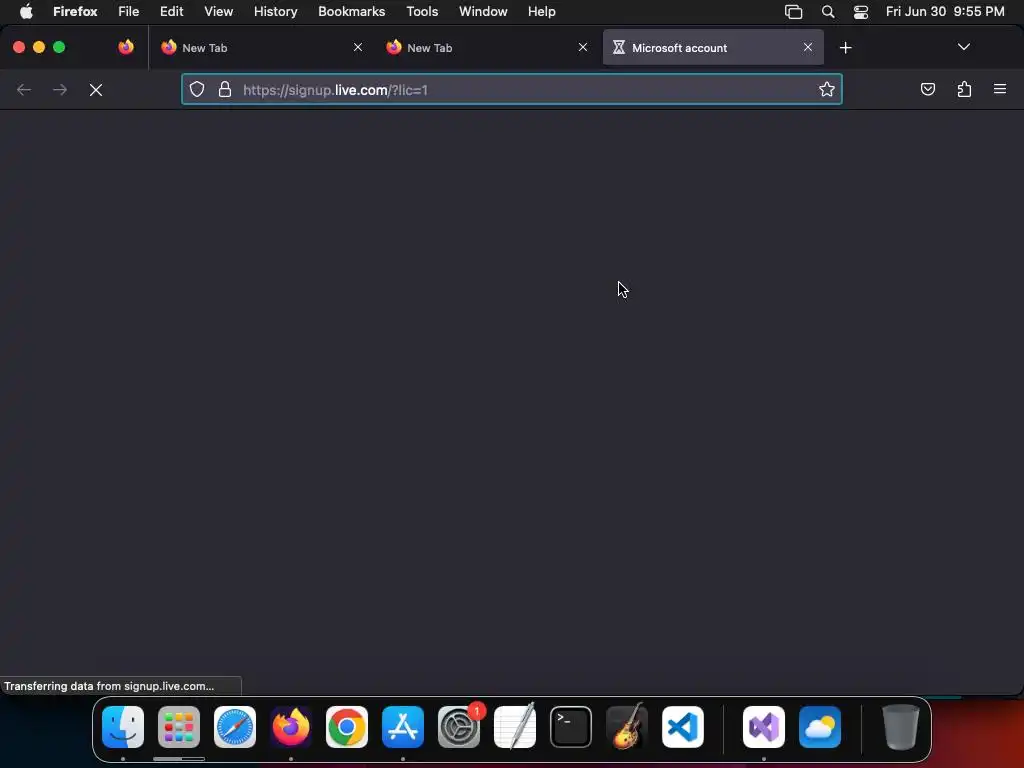This screenshot has width=1024, height=768.
Task: Bookmark this page with star icon
Action: [827, 89]
